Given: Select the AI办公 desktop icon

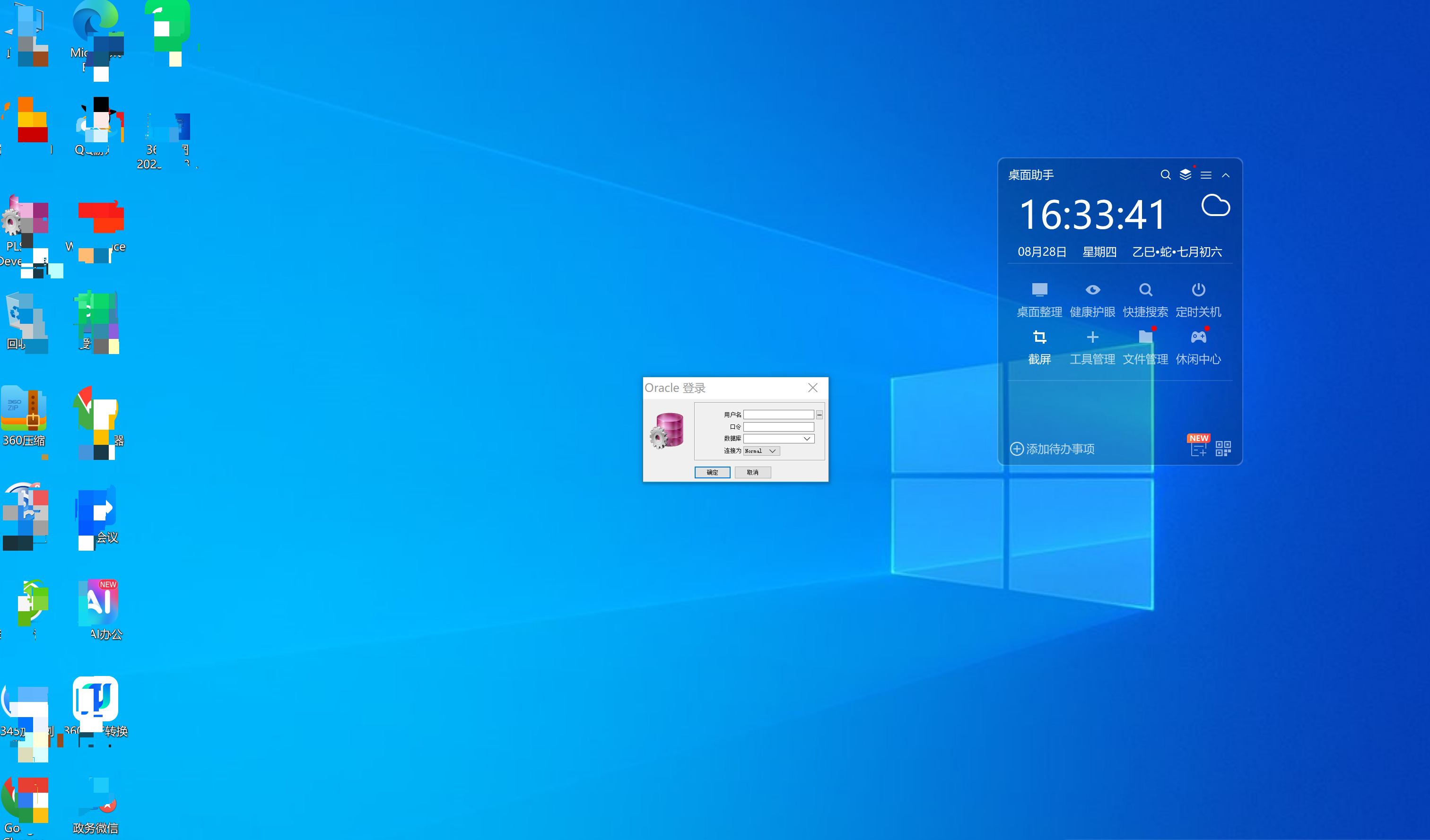Looking at the screenshot, I should (x=97, y=610).
